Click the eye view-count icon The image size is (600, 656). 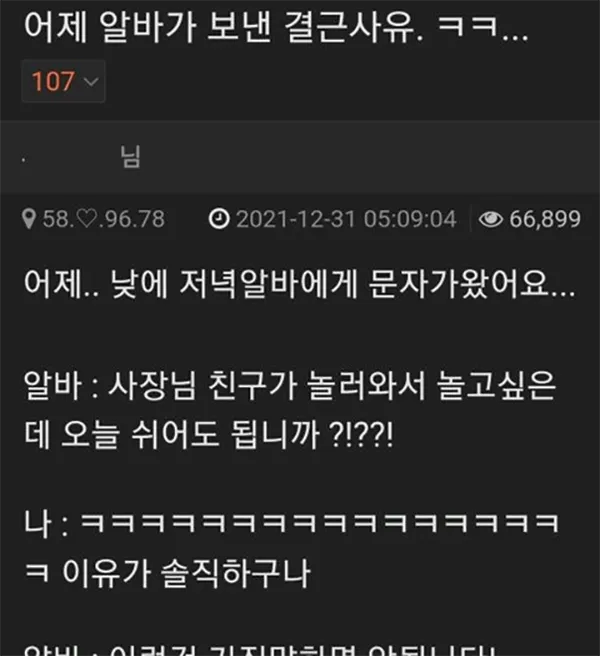(x=490, y=219)
